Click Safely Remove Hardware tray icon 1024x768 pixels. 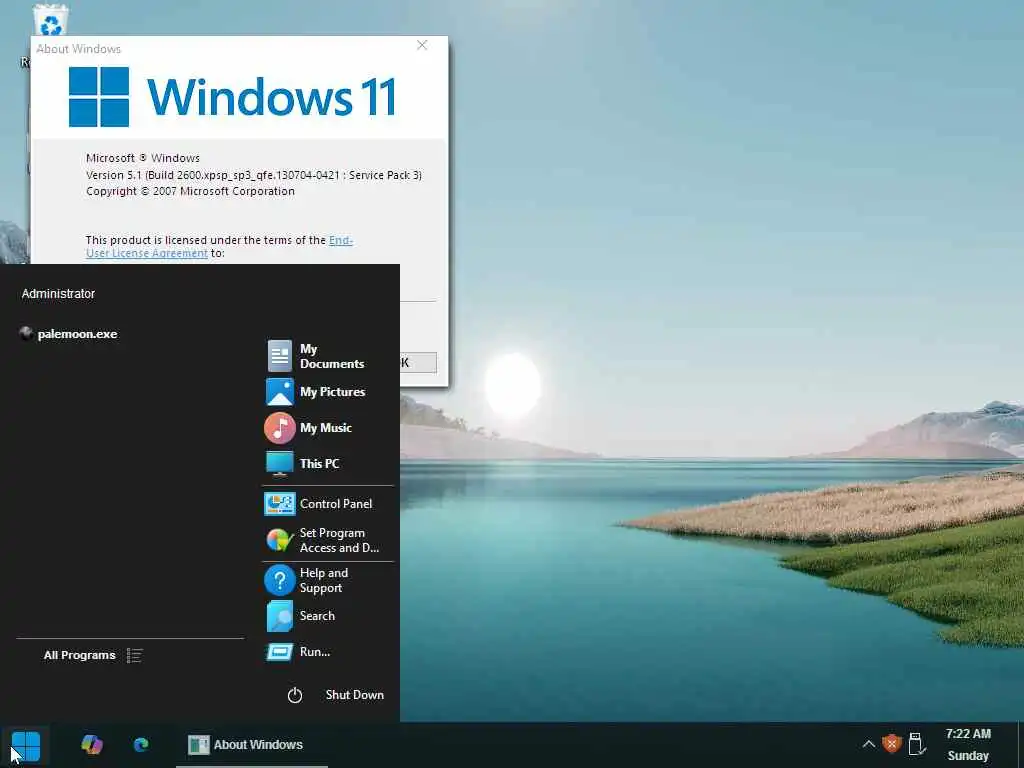(916, 744)
